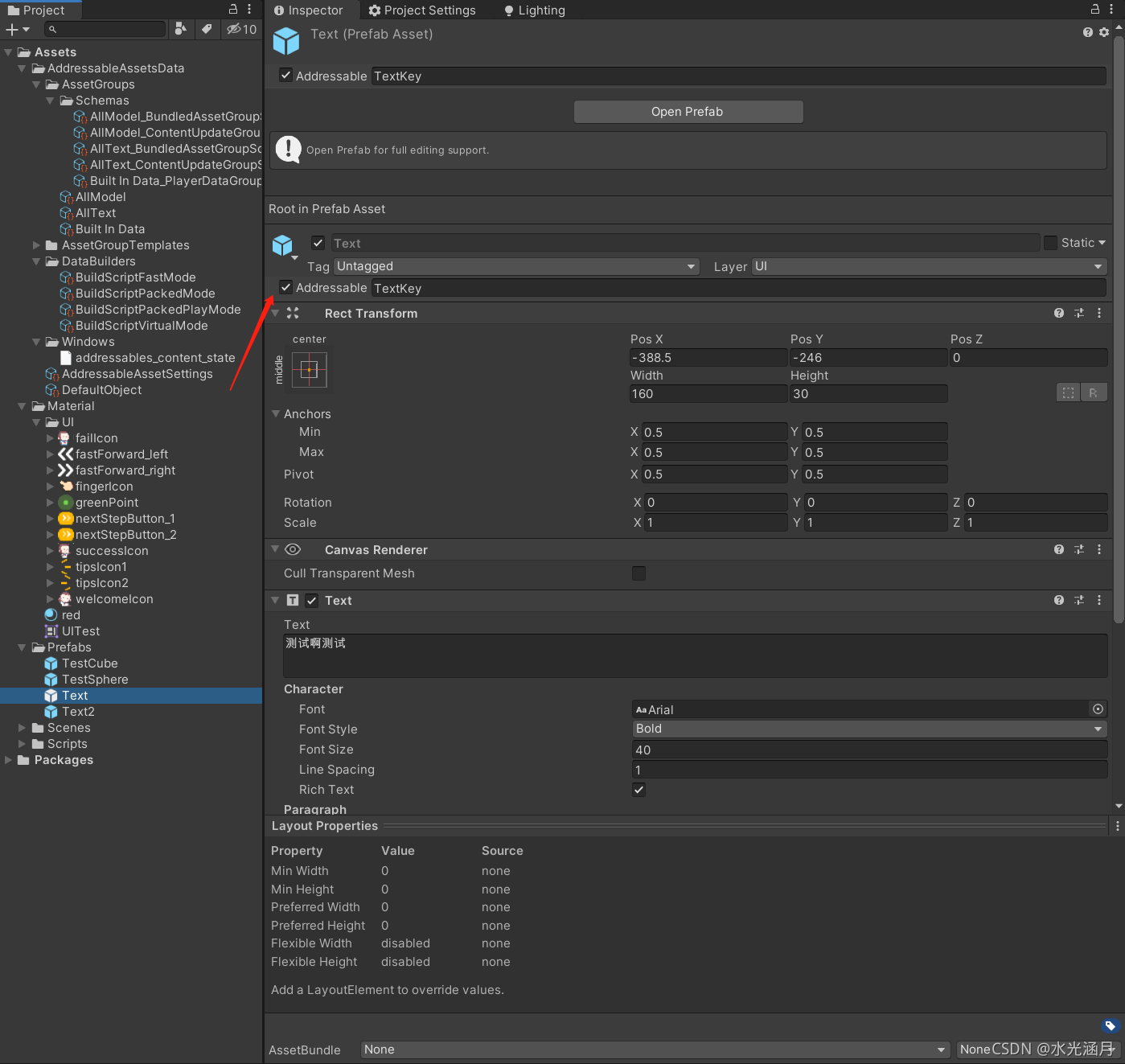Toggle Addressable checkbox below Tag row
The width and height of the screenshot is (1125, 1064).
[285, 287]
